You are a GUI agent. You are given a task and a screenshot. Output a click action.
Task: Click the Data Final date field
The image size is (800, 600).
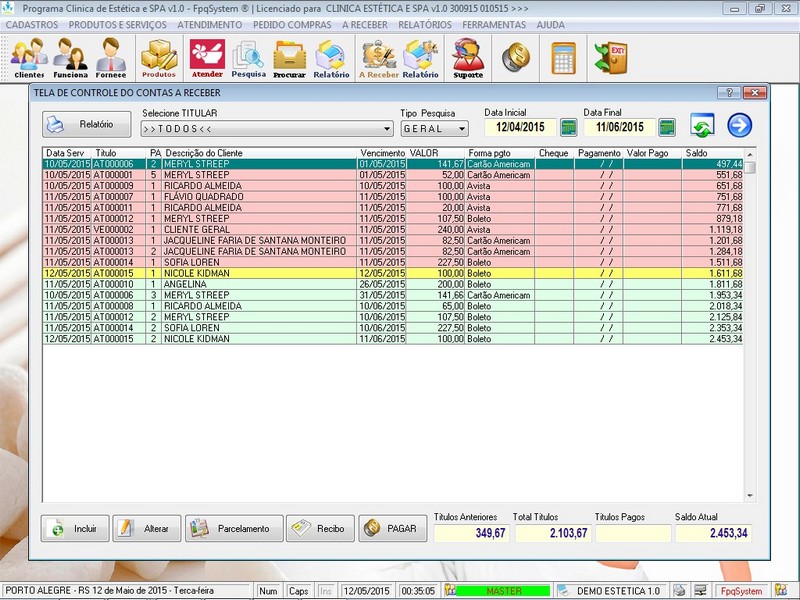pyautogui.click(x=619, y=128)
